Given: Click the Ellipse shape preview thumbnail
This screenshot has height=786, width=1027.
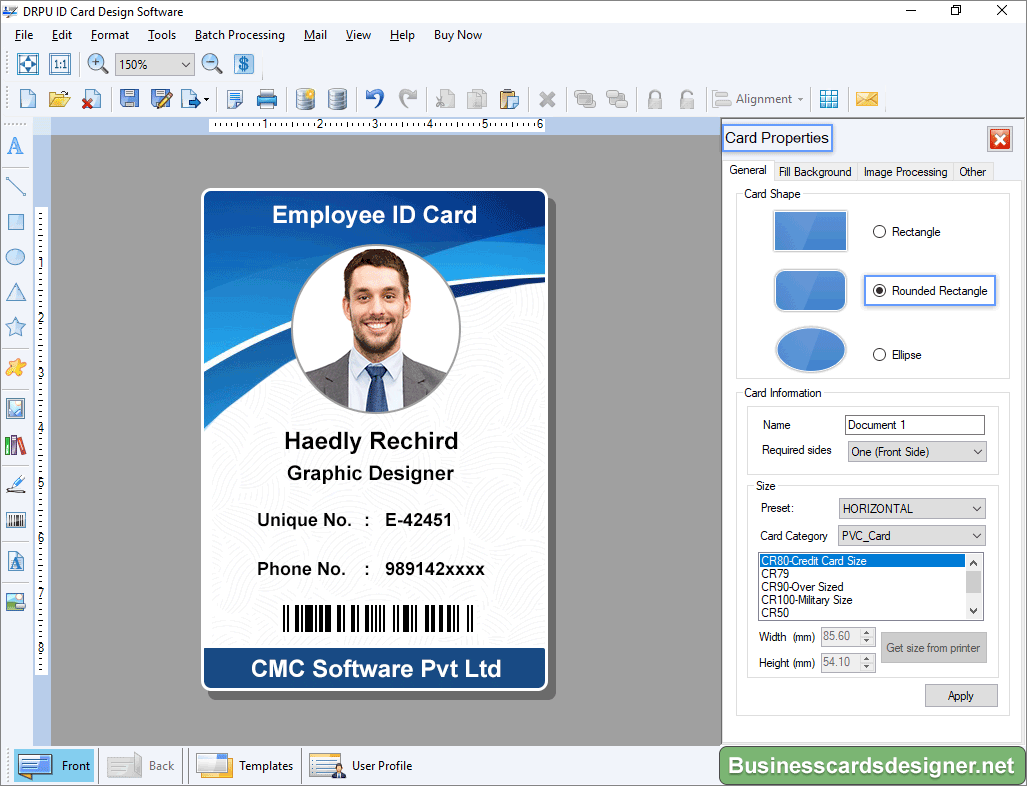Looking at the screenshot, I should [810, 349].
